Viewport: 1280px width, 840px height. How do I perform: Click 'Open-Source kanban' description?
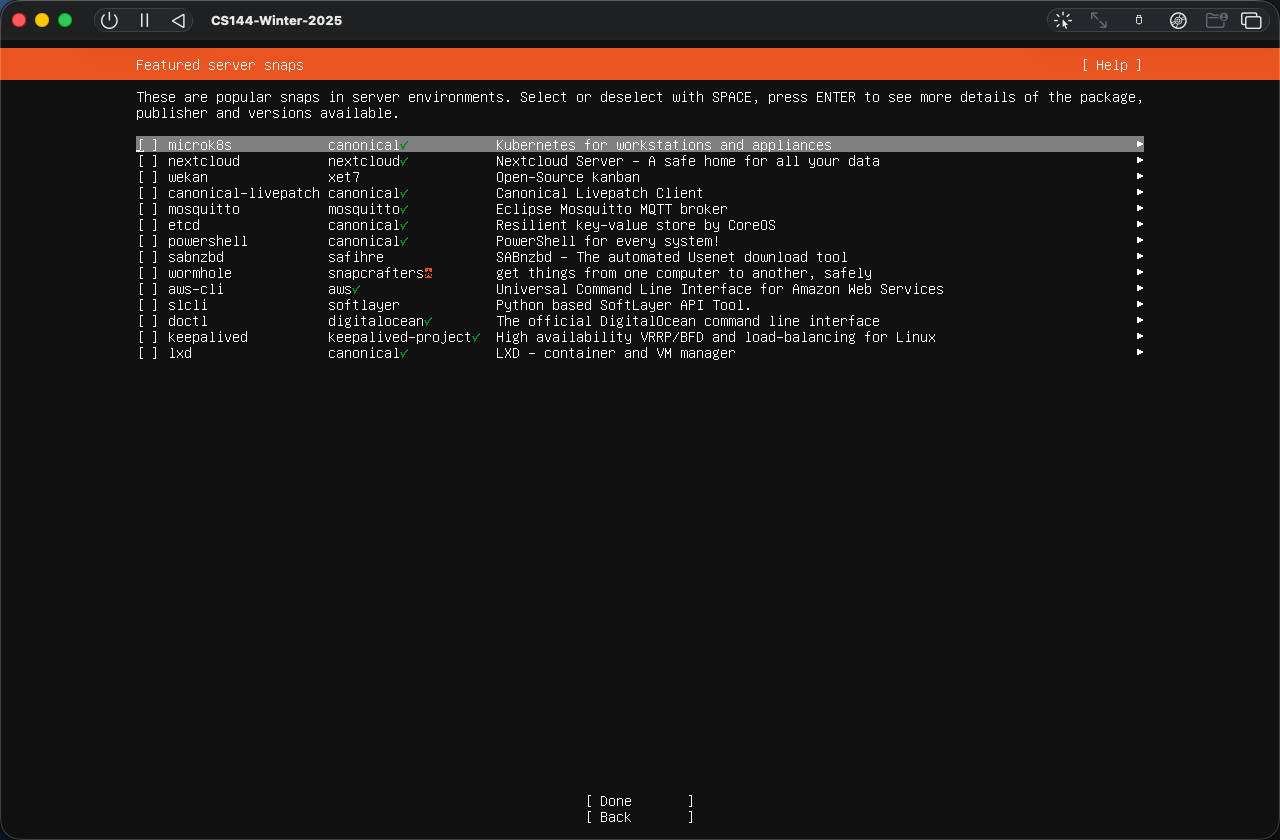pos(568,177)
